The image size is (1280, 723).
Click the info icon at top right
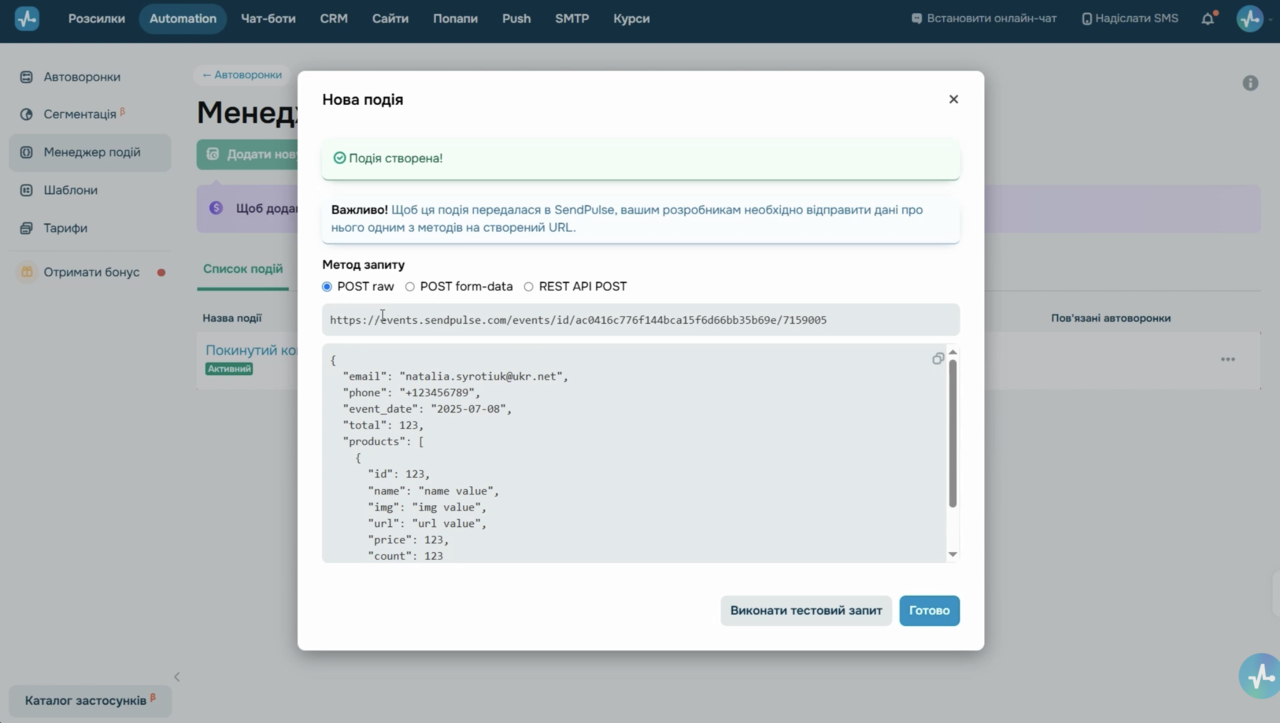[x=1250, y=83]
